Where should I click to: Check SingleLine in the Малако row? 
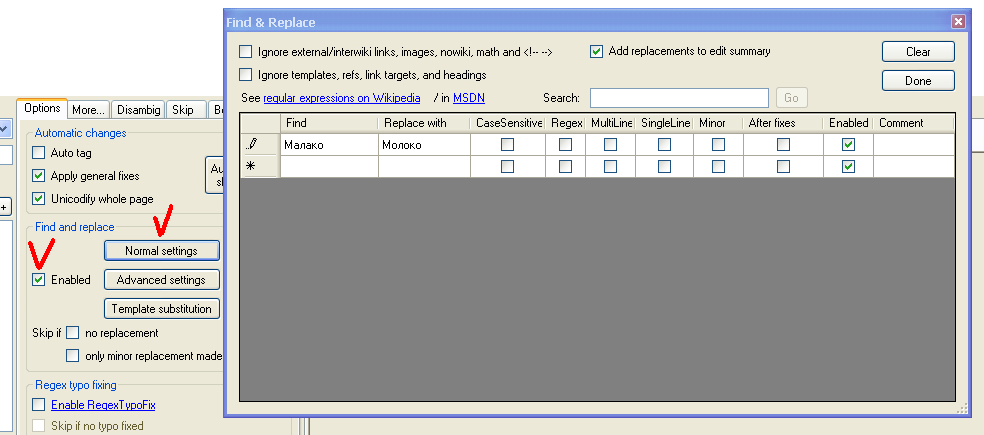click(664, 145)
